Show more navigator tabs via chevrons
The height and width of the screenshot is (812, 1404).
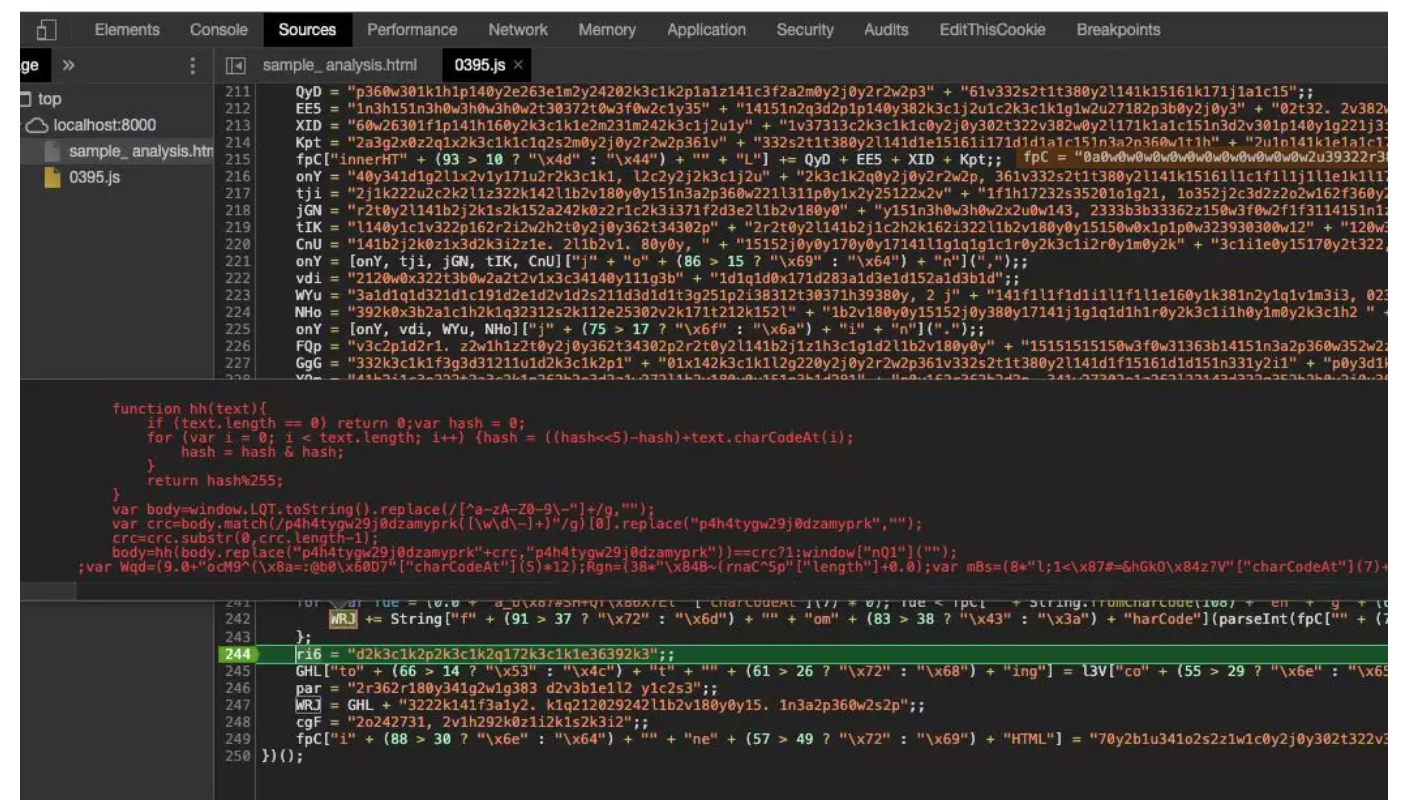[x=69, y=66]
